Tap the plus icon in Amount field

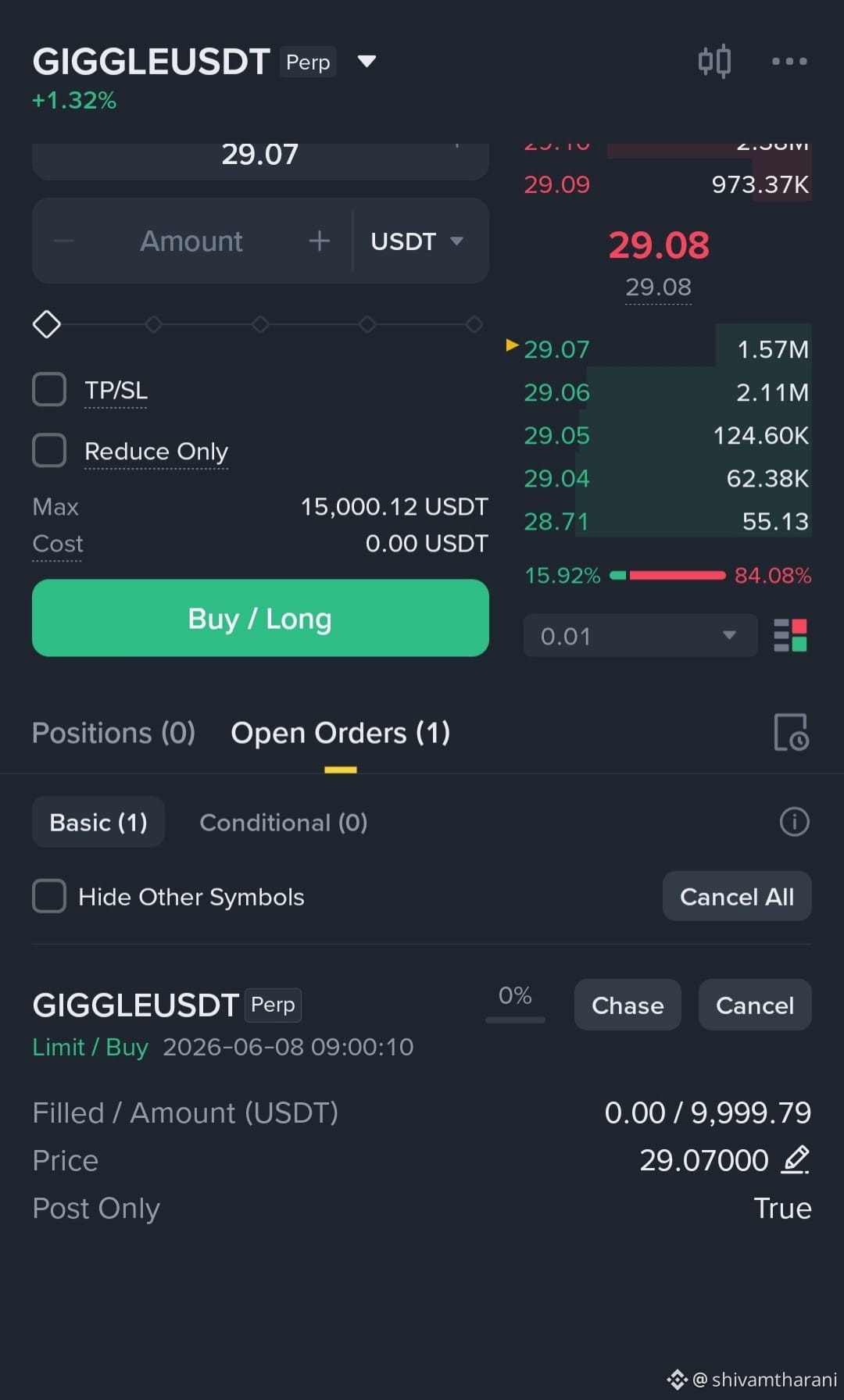tap(319, 241)
